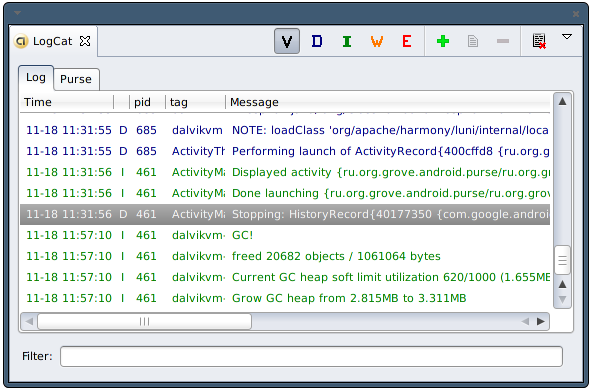Click the lower up arrow above the down arrow
Screen dimensions: 593x391
pyautogui.click(x=562, y=284)
